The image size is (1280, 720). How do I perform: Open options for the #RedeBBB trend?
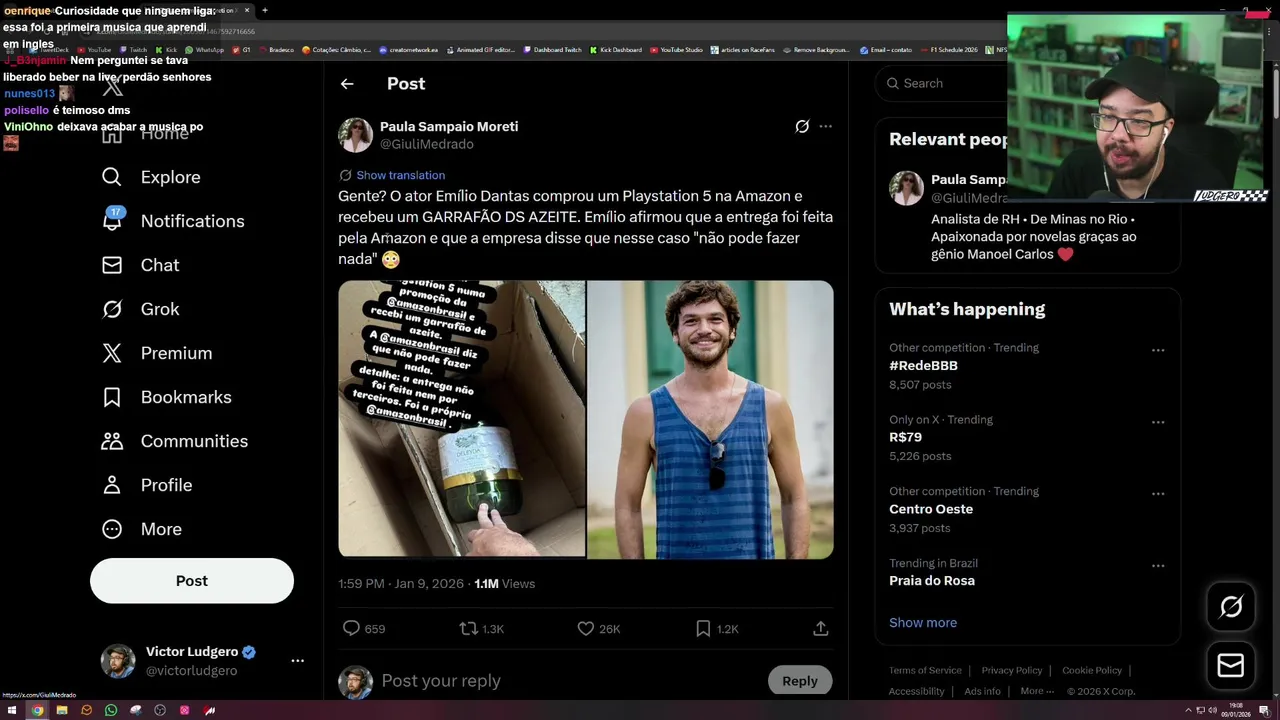(x=1158, y=350)
